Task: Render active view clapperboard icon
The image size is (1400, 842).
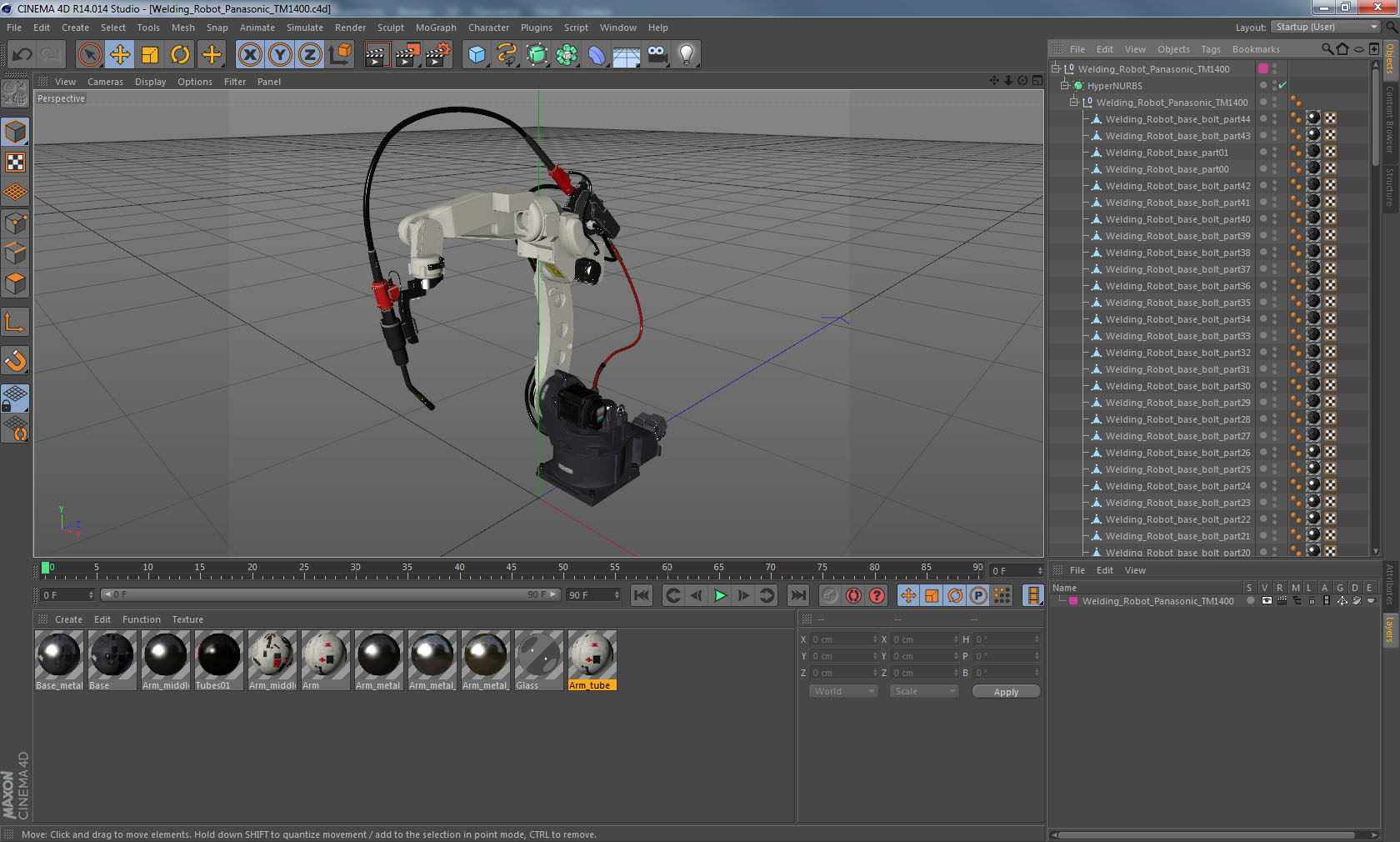Action: [x=377, y=55]
